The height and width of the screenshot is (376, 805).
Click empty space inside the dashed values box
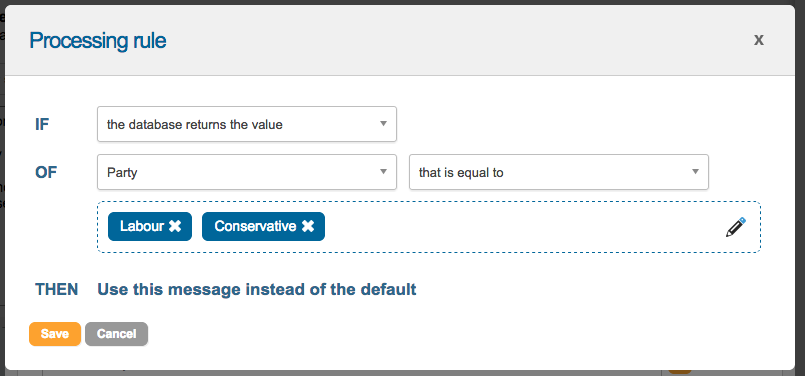[x=513, y=227]
